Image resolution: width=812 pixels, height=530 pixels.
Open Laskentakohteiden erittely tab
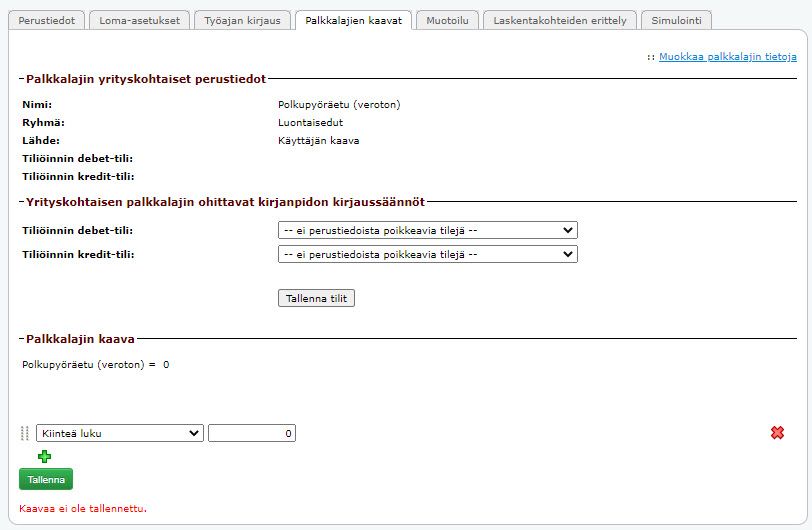(x=560, y=21)
